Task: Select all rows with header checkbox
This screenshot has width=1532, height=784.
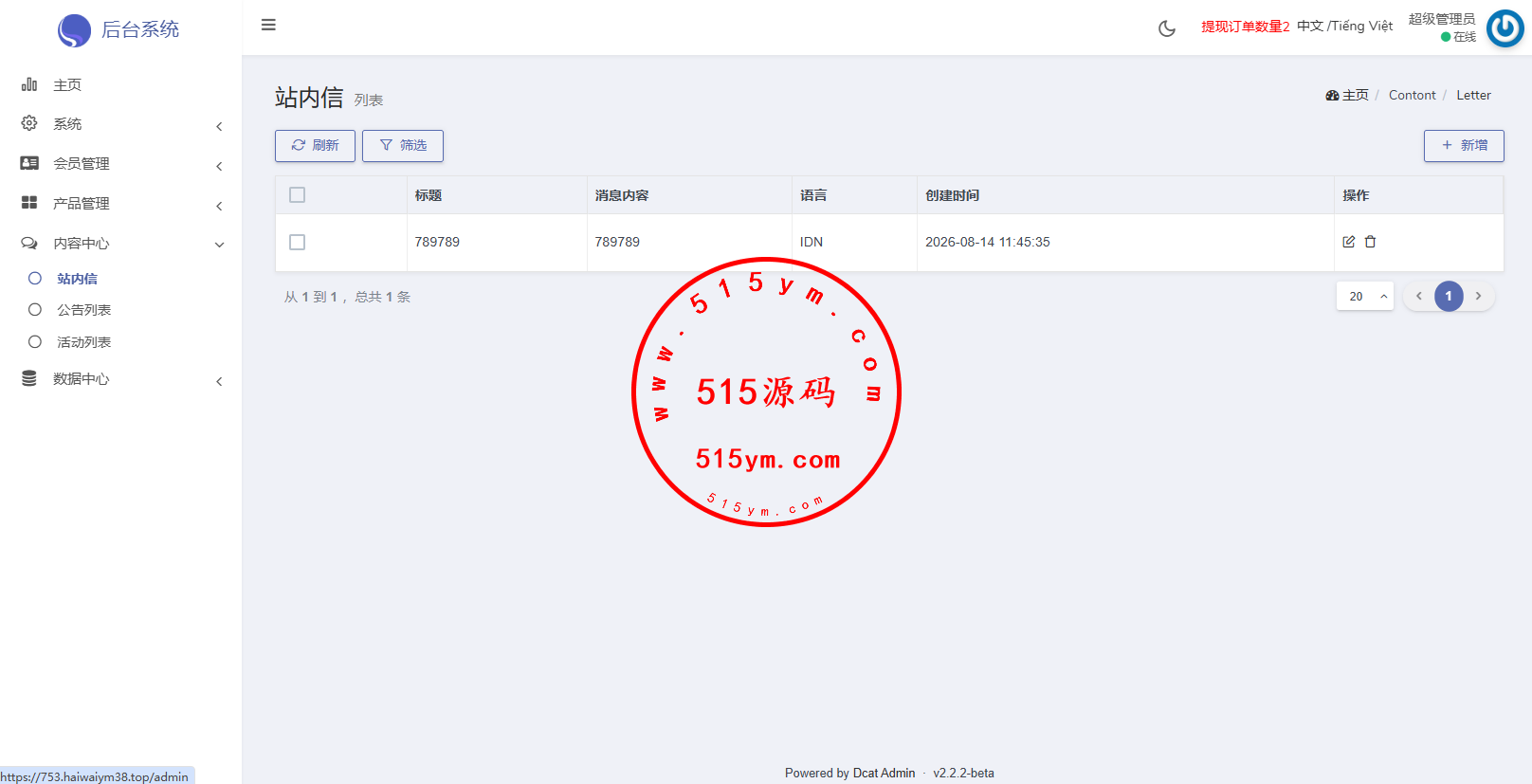Action: (x=298, y=194)
